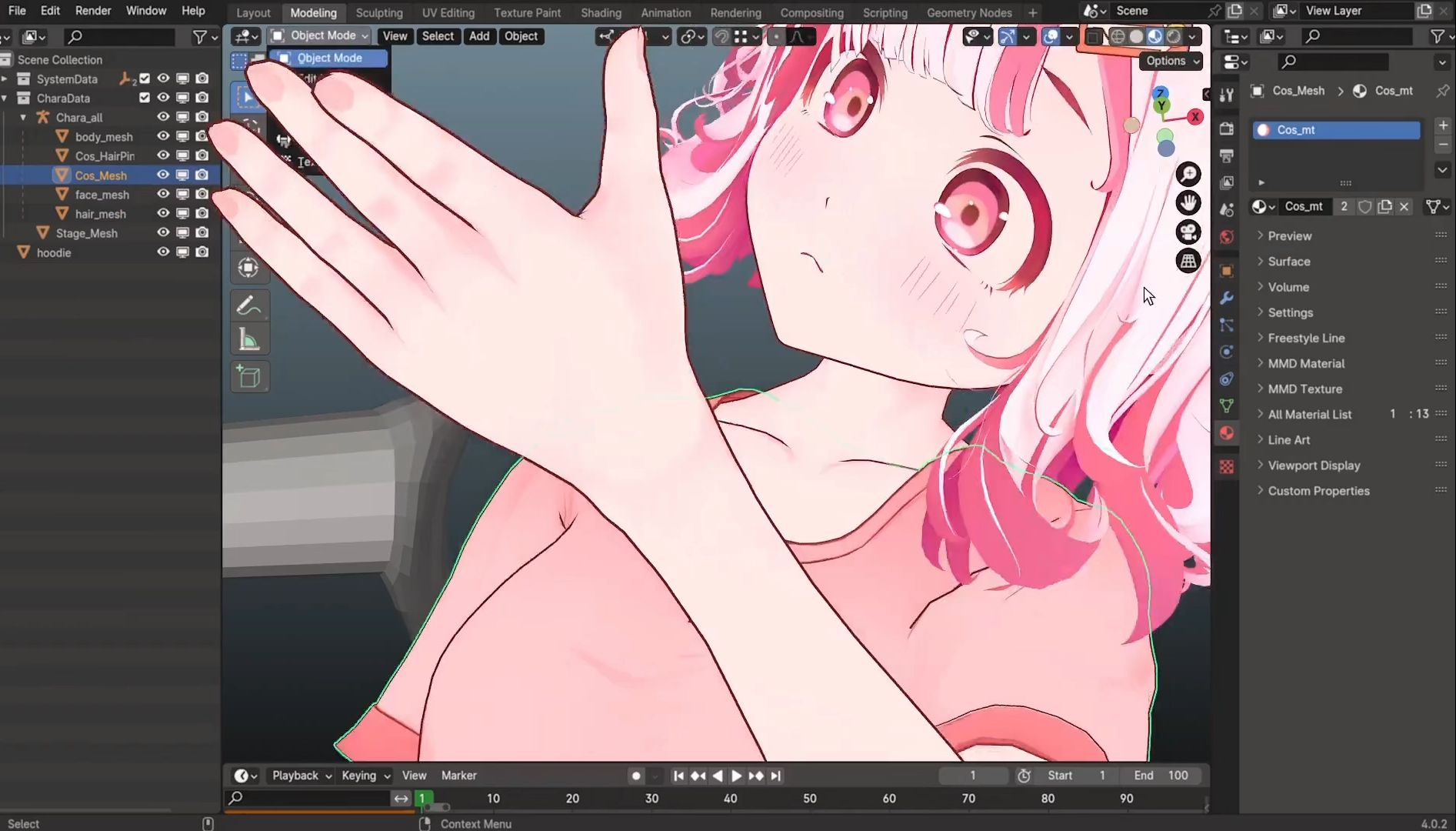The width and height of the screenshot is (1456, 831).
Task: Expand the MMD Material panel
Action: pos(1306,363)
